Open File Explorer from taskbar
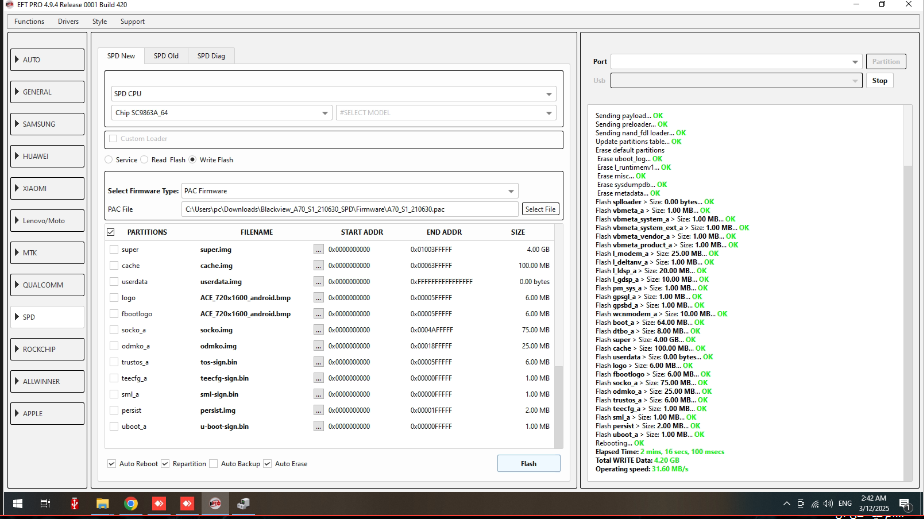Screen dimensions: 924x519 103,504
